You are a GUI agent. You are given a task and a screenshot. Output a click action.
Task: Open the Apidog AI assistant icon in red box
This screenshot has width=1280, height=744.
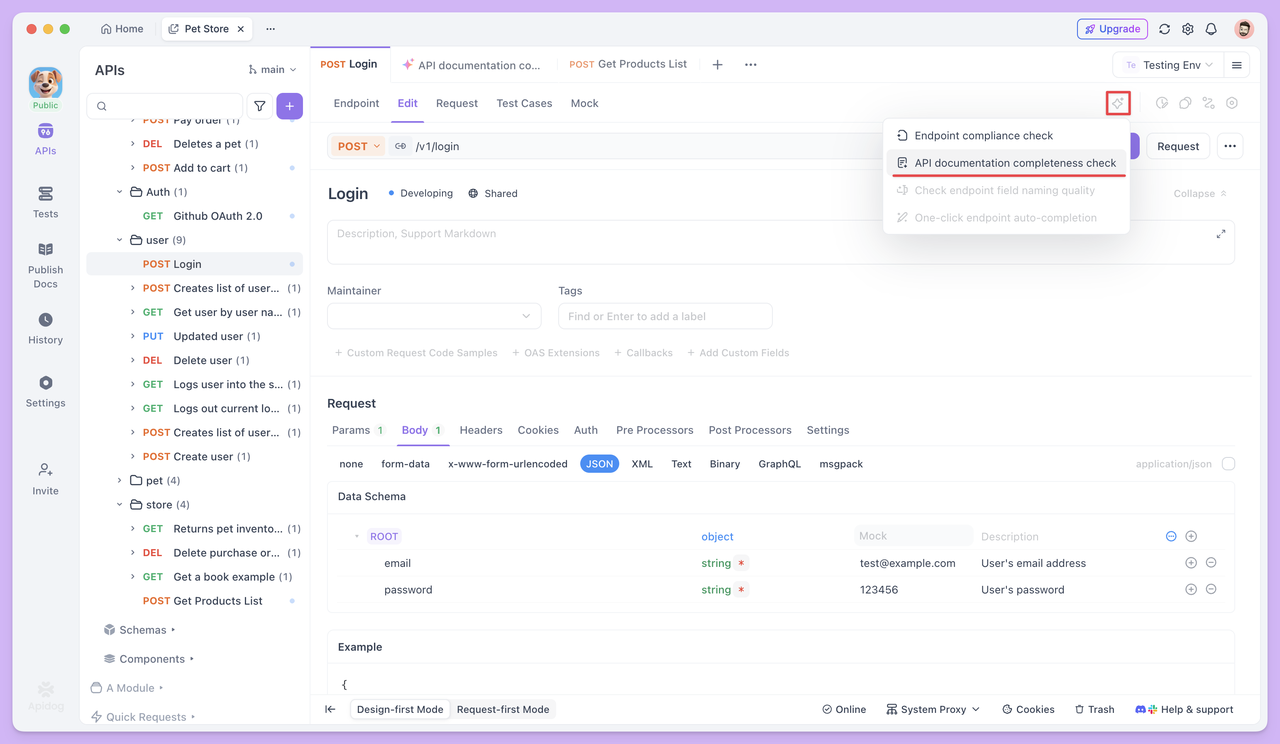[x=1118, y=102]
